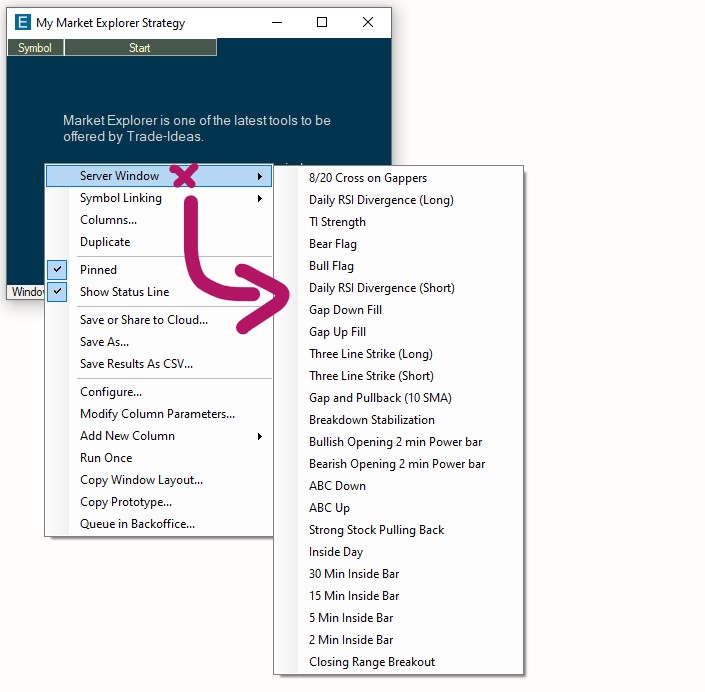Select the ABC Down strategy
Image resolution: width=705 pixels, height=692 pixels.
(x=337, y=486)
